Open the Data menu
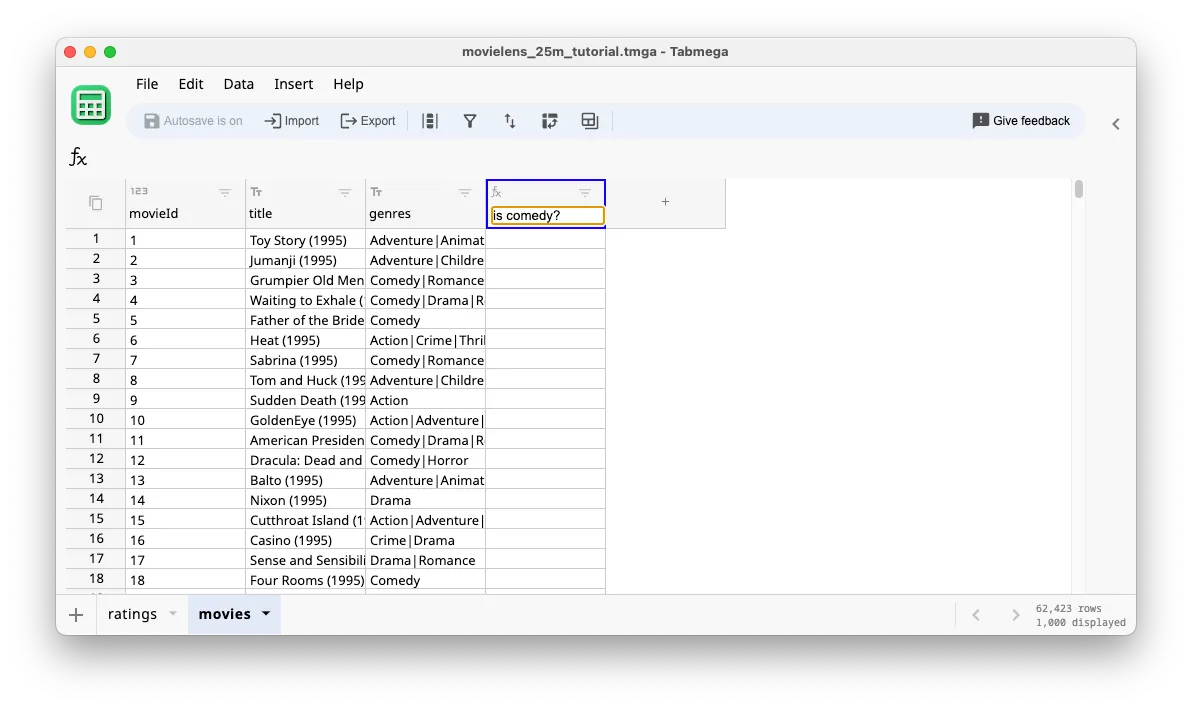 [238, 84]
